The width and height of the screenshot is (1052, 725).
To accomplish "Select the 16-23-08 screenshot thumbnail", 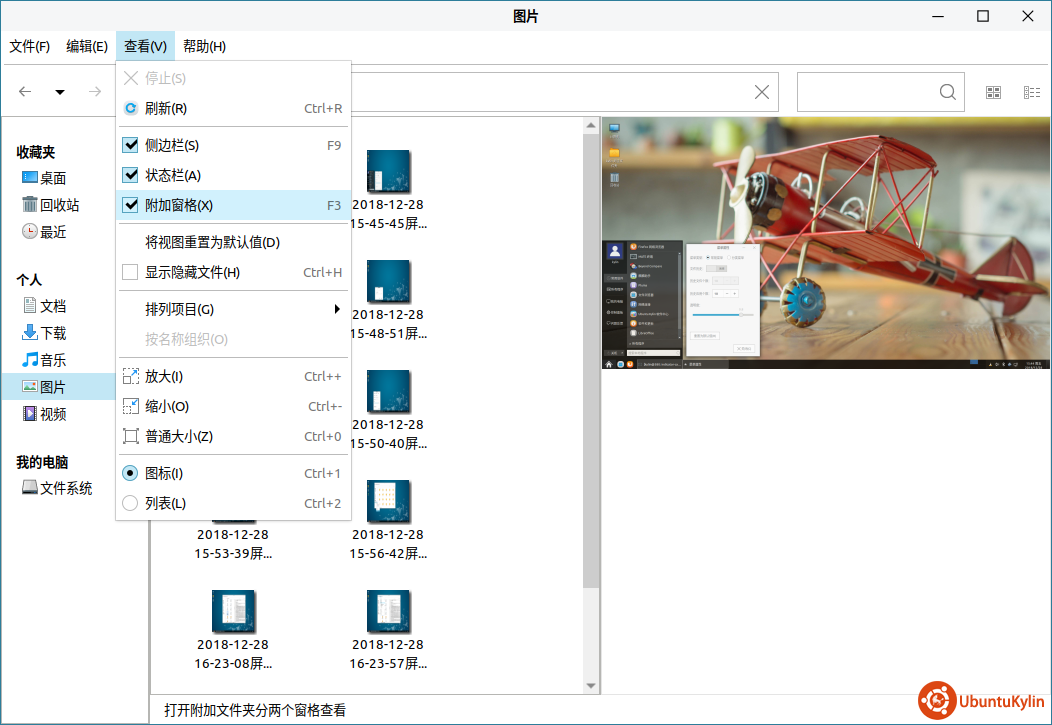I will coord(233,611).
